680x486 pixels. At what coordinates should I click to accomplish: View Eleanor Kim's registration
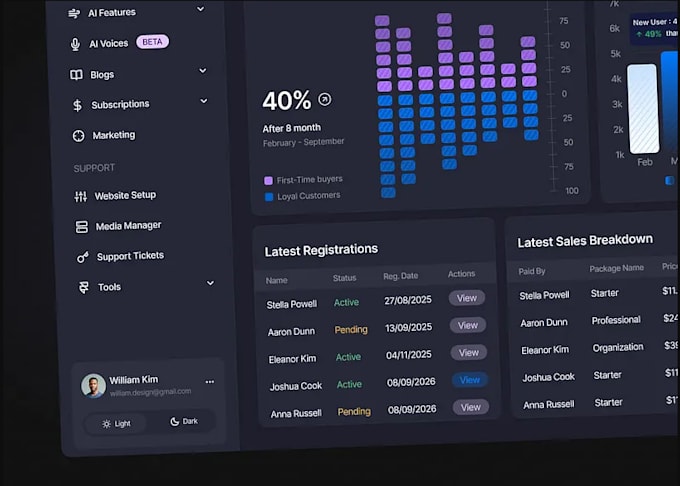click(x=469, y=352)
